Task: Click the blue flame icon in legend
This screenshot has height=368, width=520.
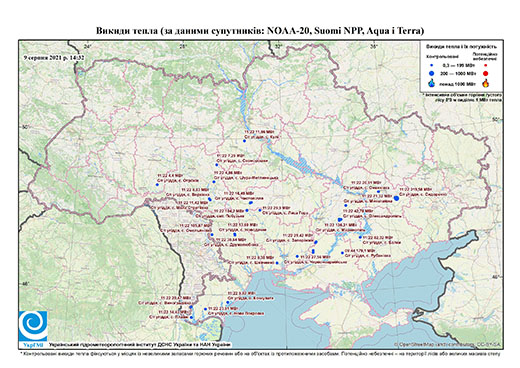Action: (x=432, y=83)
